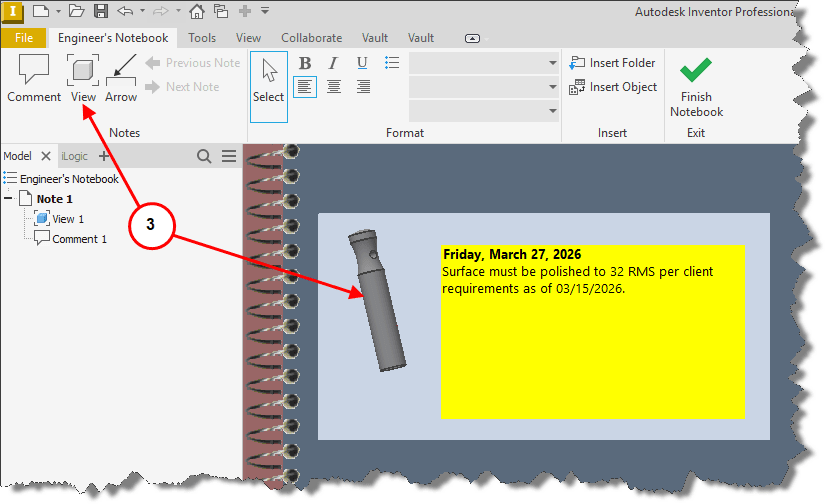
Task: Click the Comment note tool
Action: coord(34,78)
